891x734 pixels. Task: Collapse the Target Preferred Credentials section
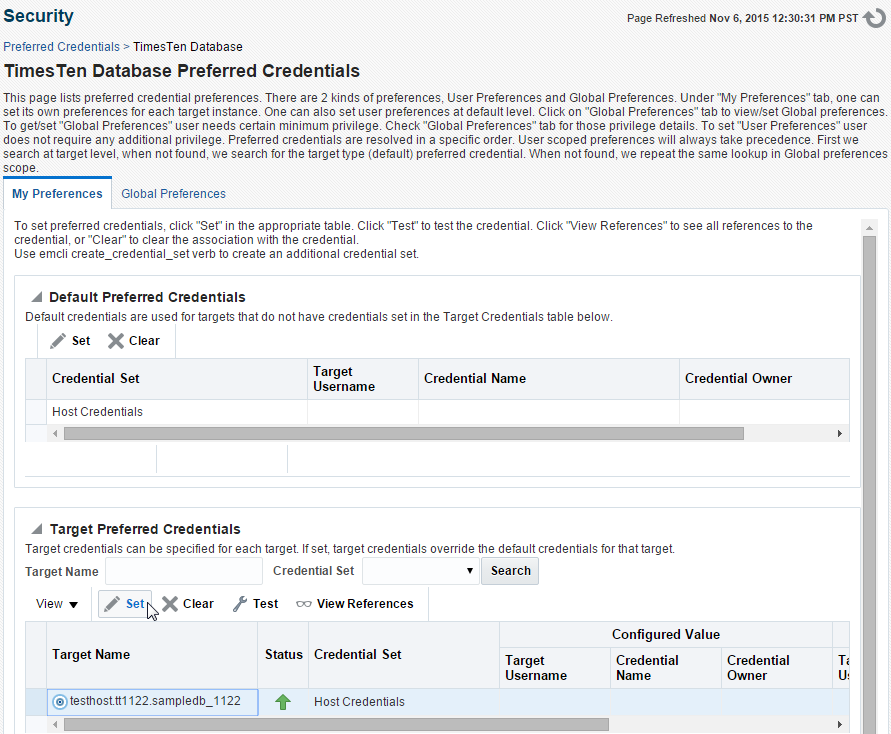click(x=37, y=529)
